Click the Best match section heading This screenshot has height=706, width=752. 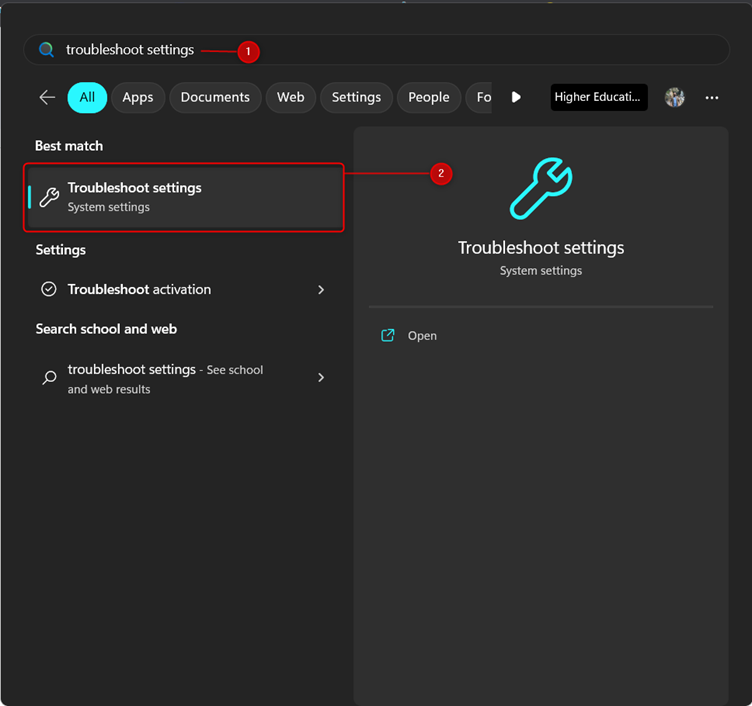click(x=69, y=146)
